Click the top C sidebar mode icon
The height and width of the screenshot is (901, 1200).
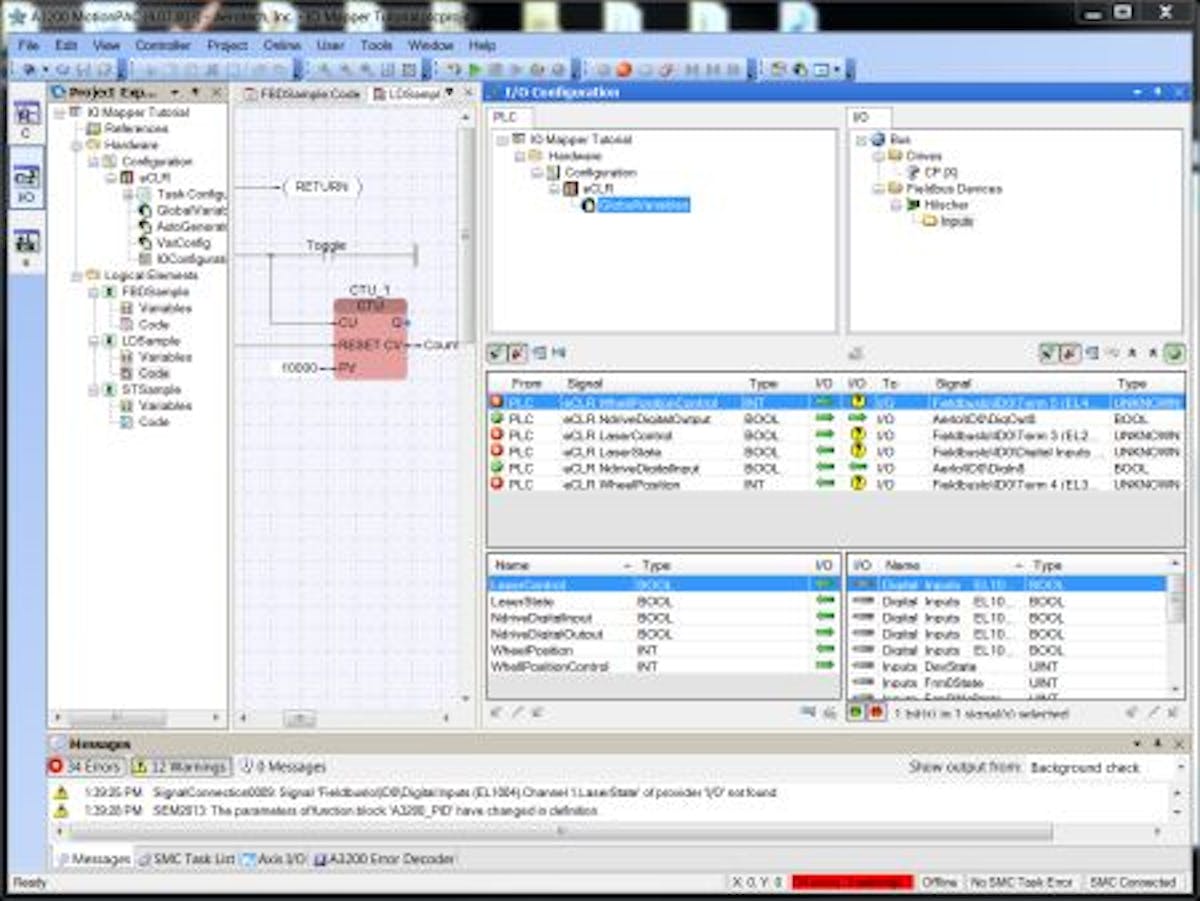point(27,117)
